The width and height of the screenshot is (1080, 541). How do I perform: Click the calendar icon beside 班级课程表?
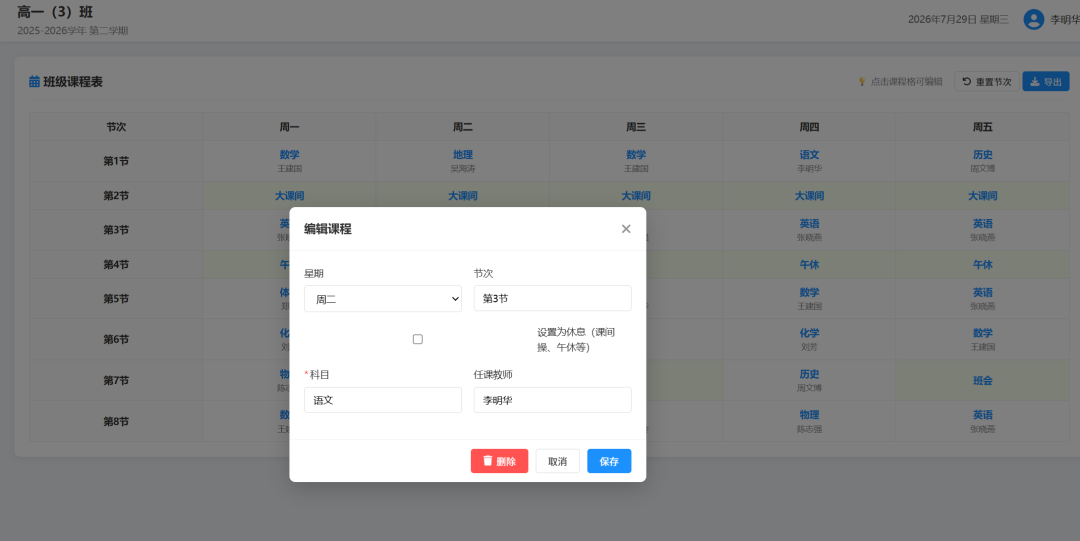pyautogui.click(x=34, y=81)
